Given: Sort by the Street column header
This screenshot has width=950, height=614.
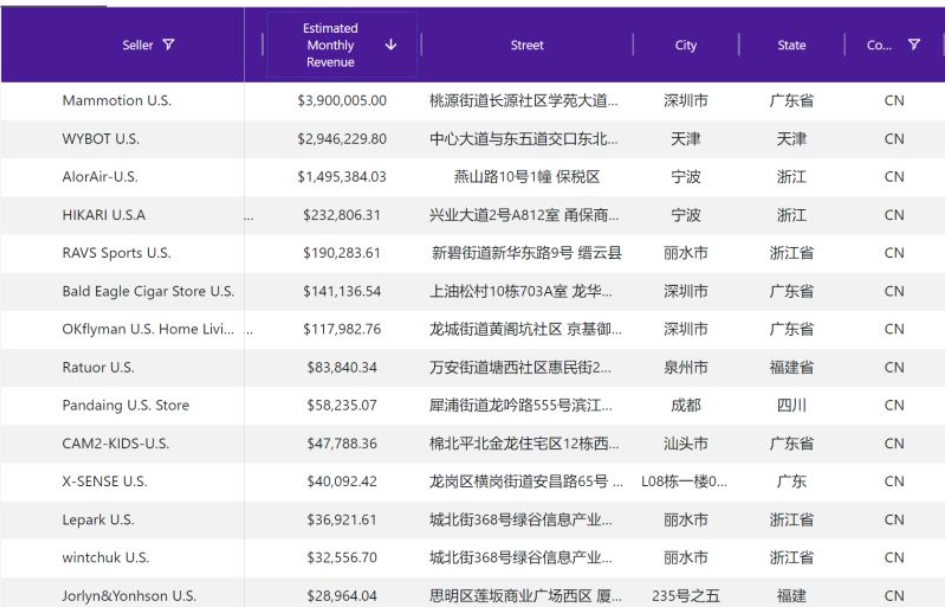Looking at the screenshot, I should (x=526, y=45).
